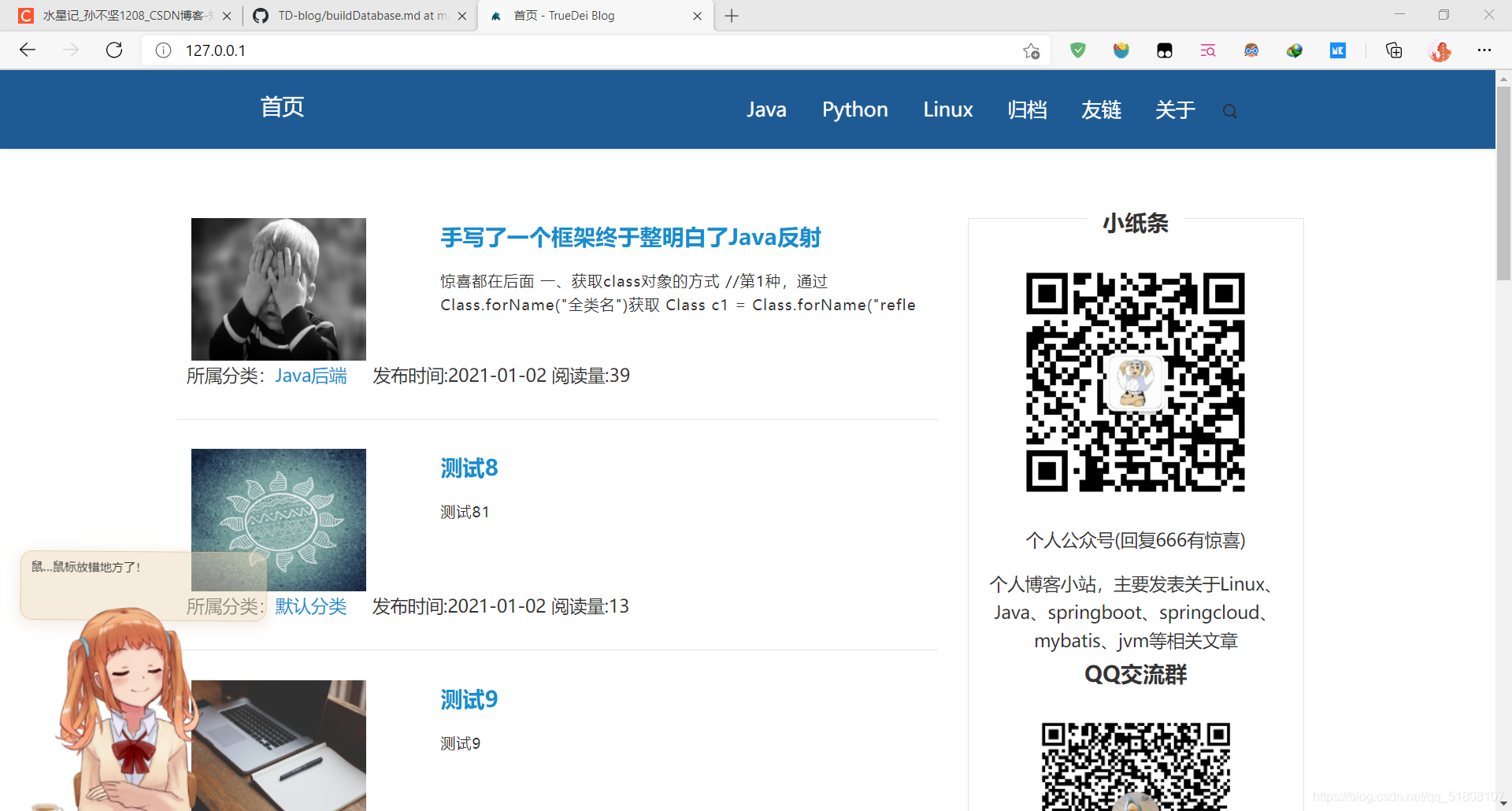Click the sun pattern article thumbnail
Viewport: 1512px width, 811px height.
point(279,520)
